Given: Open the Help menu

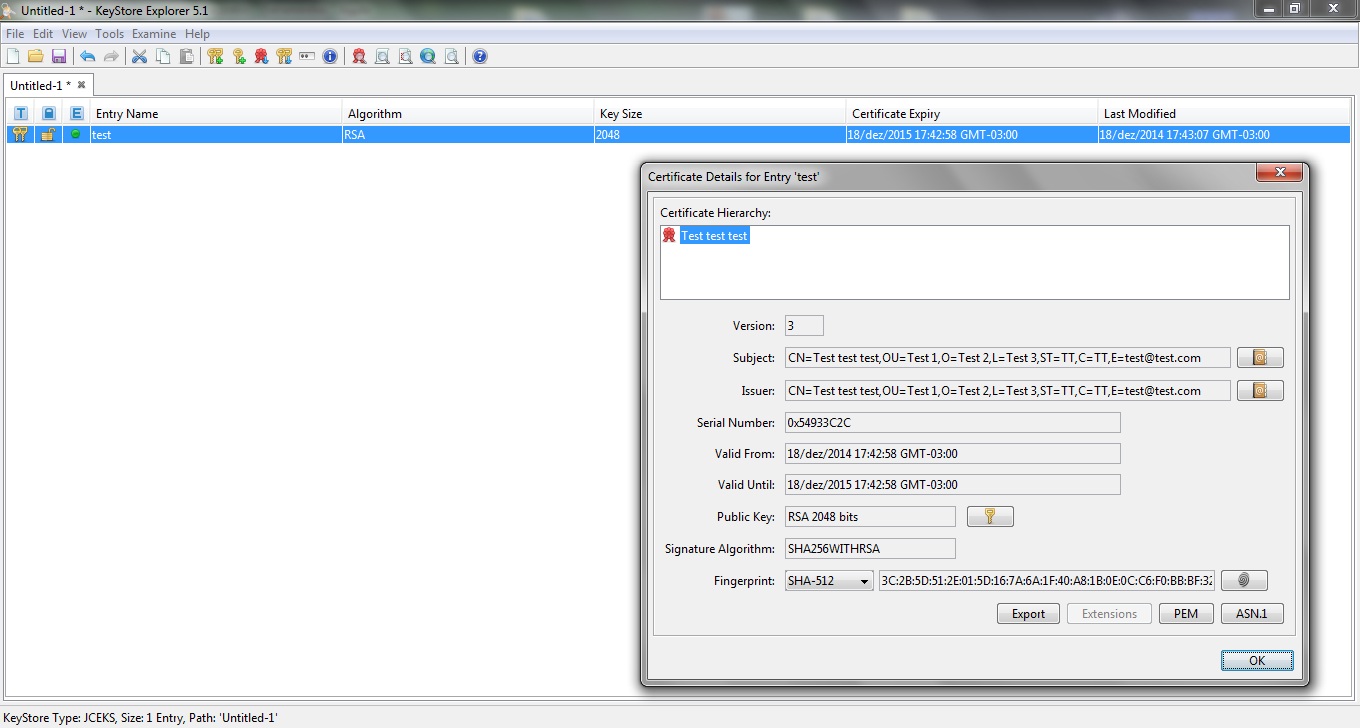Looking at the screenshot, I should tap(197, 34).
